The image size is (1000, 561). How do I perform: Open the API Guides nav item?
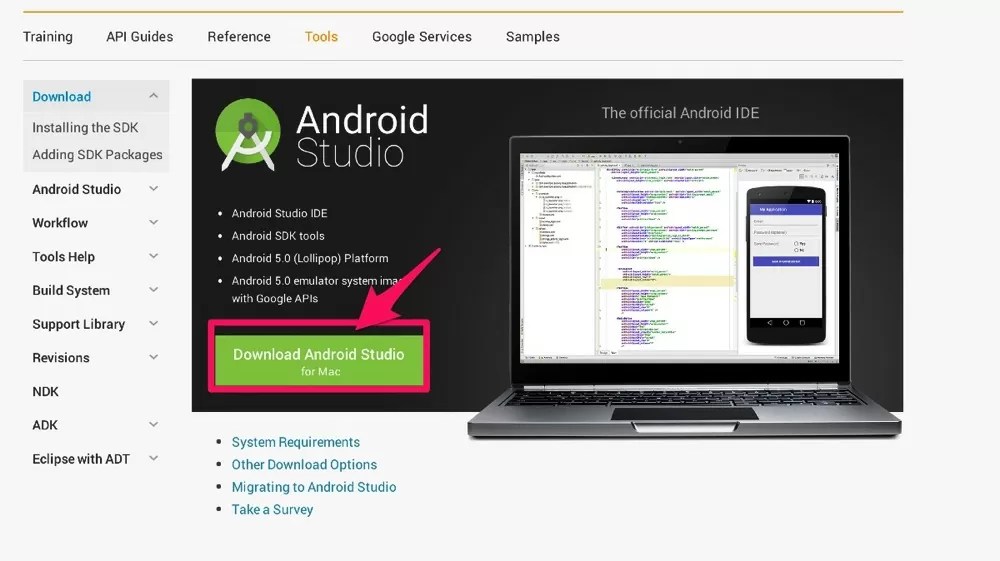tap(140, 37)
